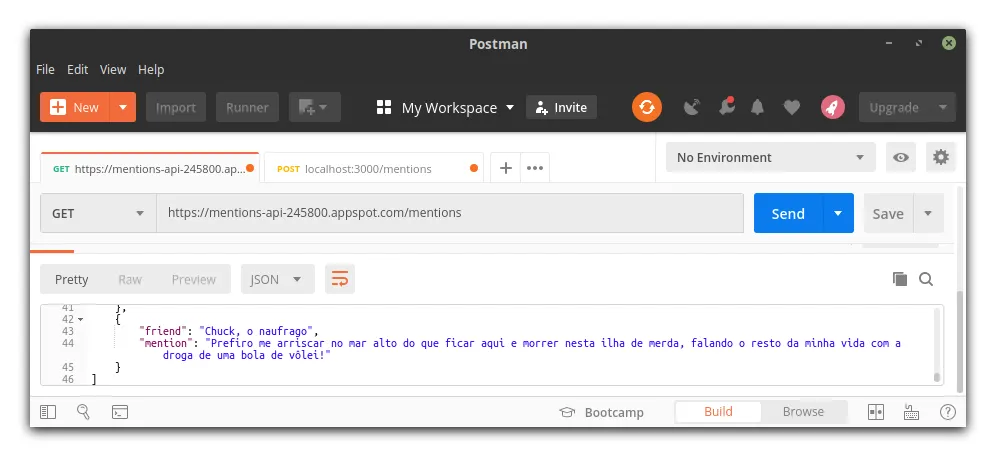
Task: Open the help question mark icon
Action: point(948,412)
